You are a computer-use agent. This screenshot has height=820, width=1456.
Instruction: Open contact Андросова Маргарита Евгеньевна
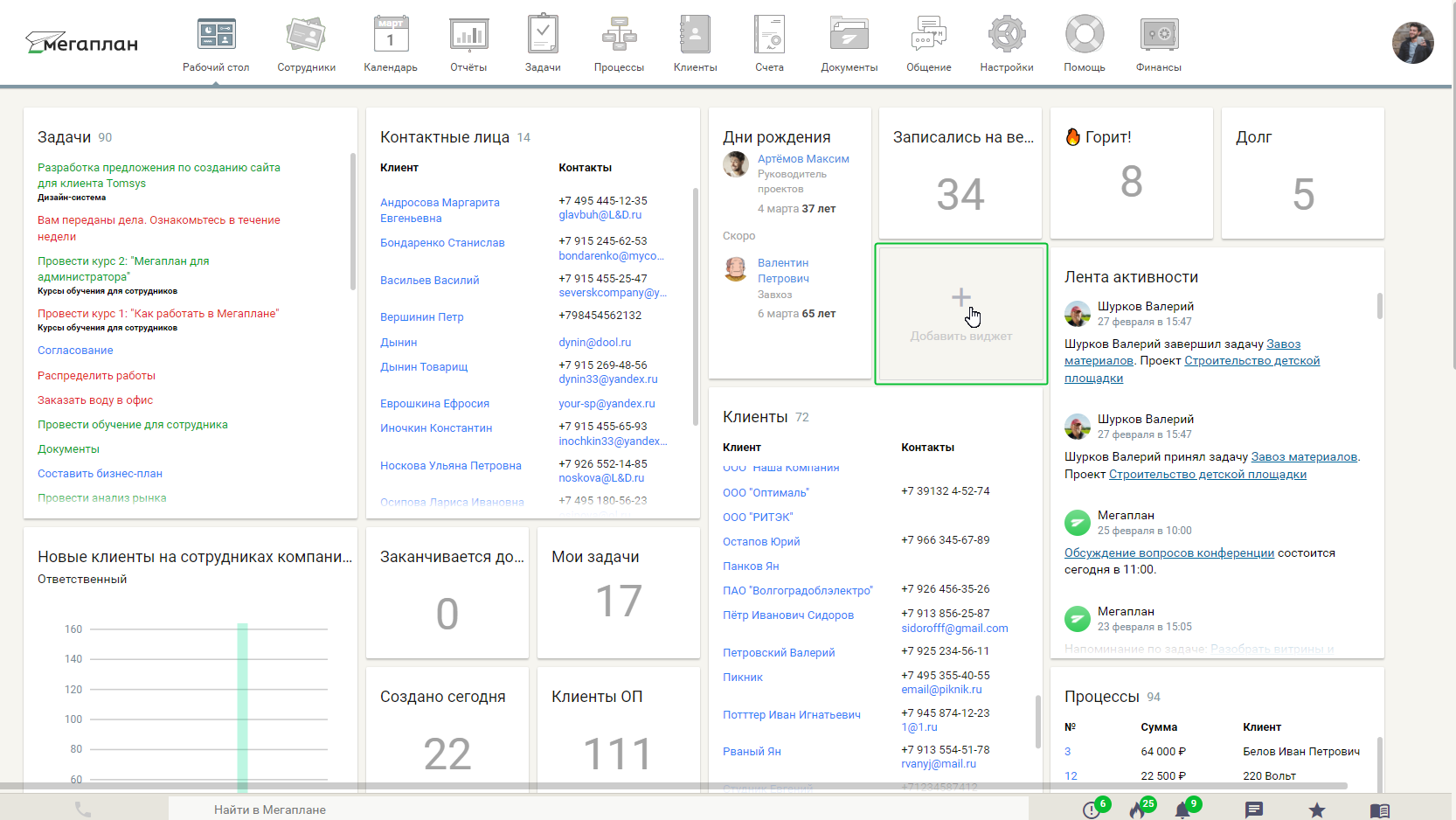click(440, 210)
